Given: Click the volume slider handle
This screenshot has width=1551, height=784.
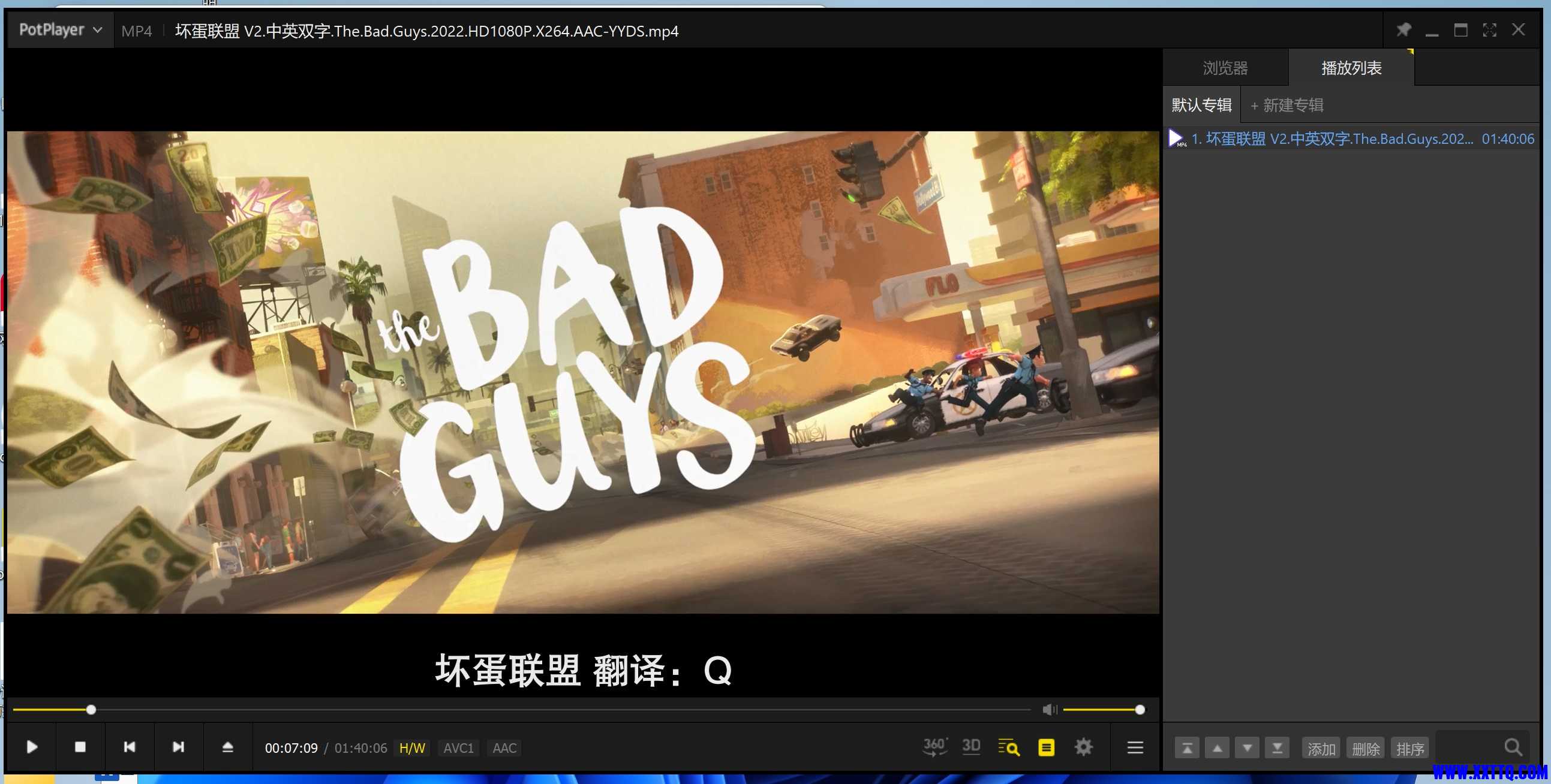Looking at the screenshot, I should [1140, 710].
